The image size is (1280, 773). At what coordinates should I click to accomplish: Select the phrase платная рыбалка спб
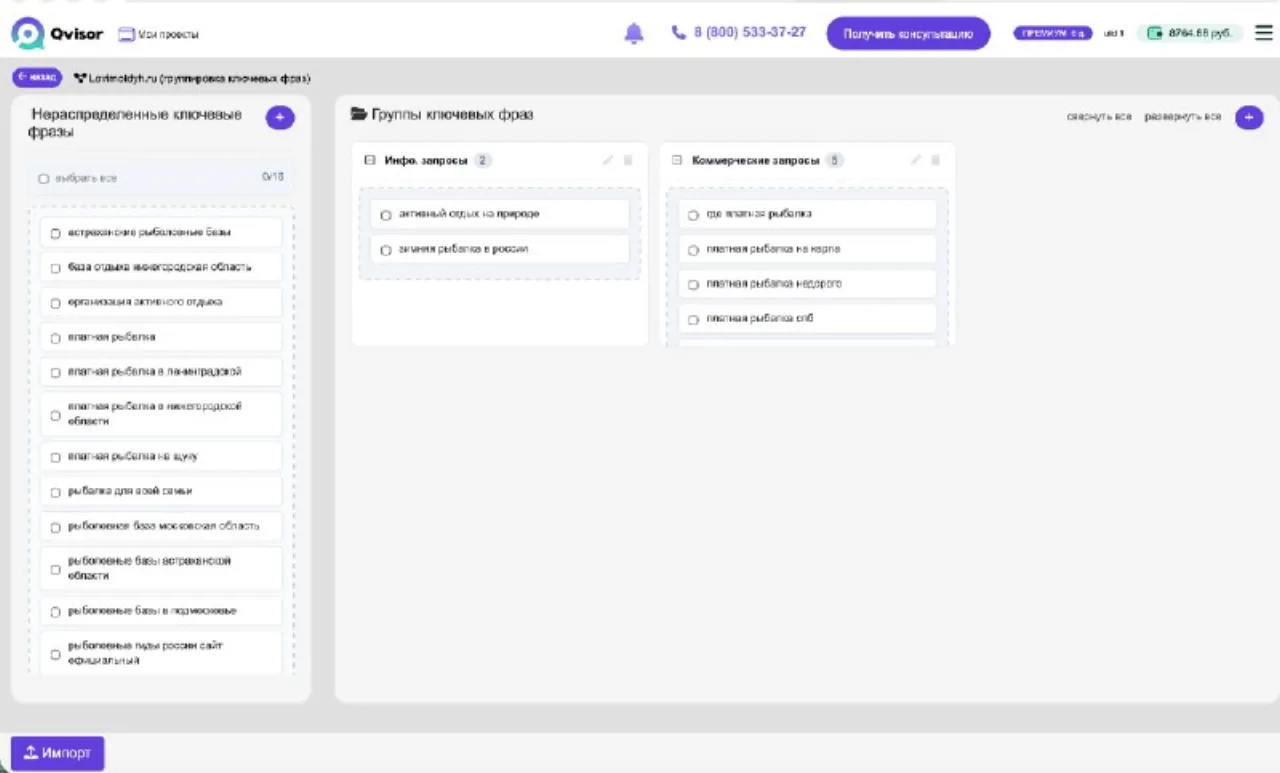tap(807, 319)
